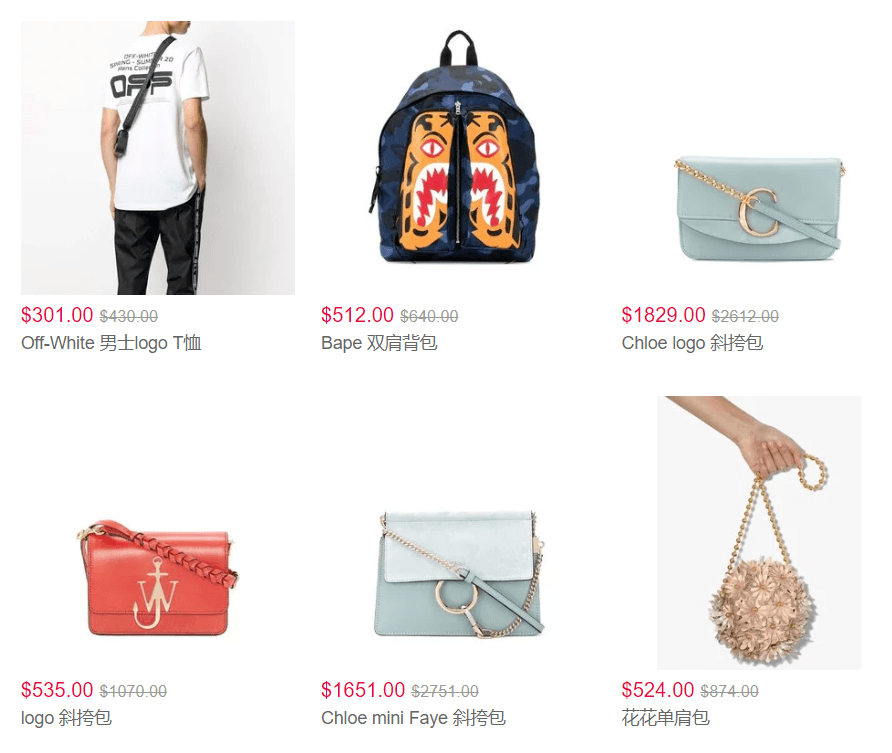Click the $1651.00 sale price

(x=363, y=690)
